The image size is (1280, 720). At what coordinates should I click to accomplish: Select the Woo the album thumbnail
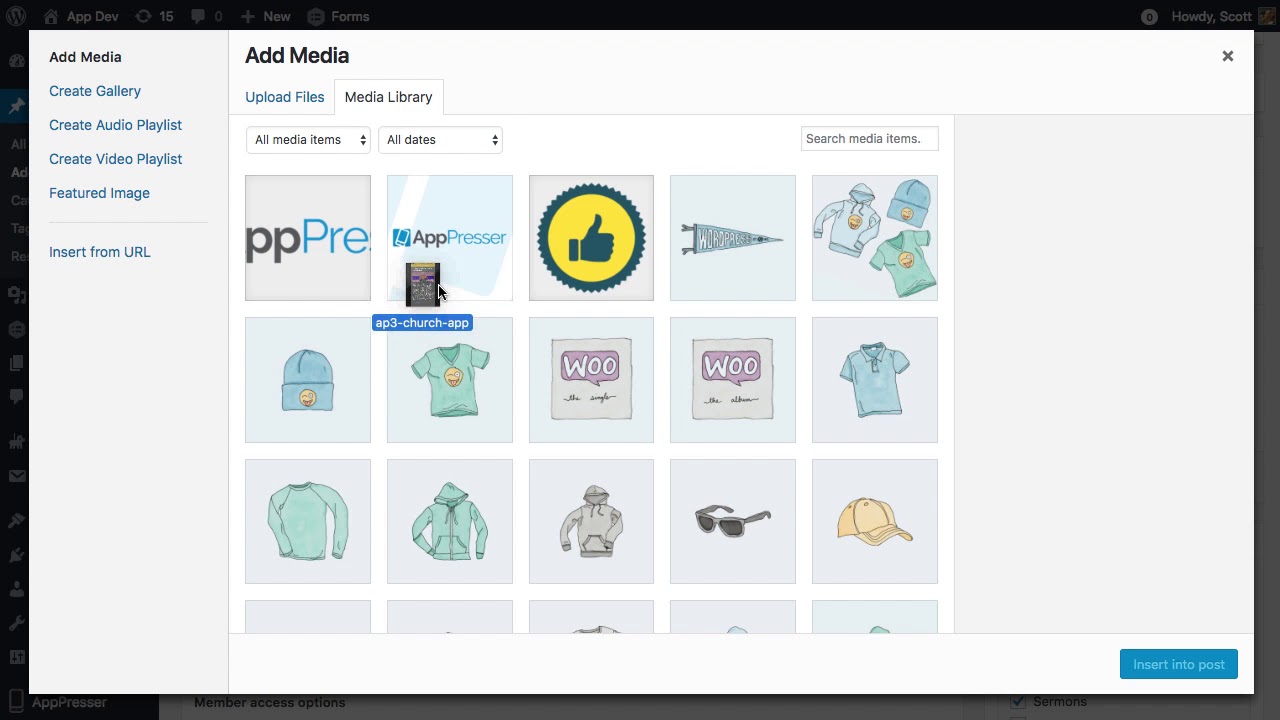point(733,380)
